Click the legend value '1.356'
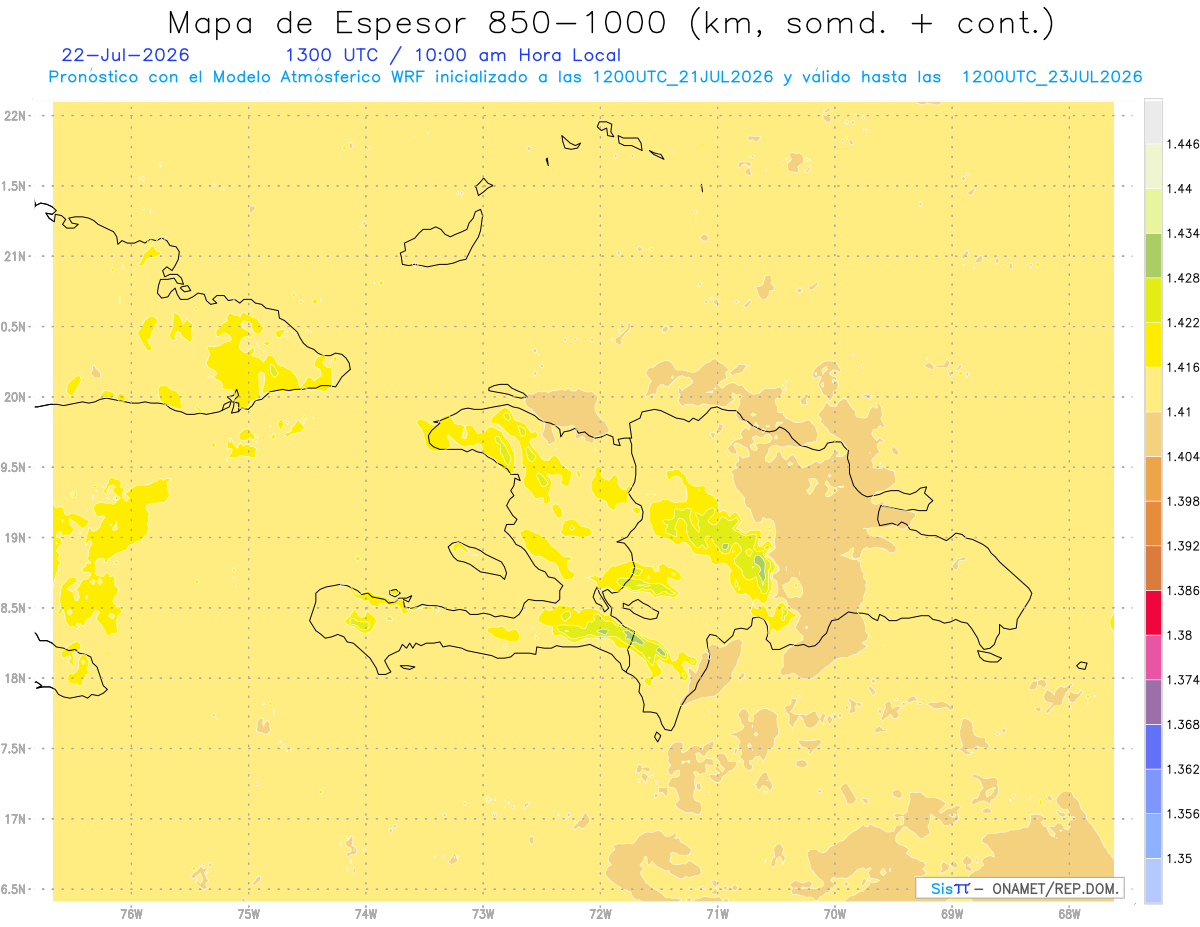This screenshot has height=927, width=1200. 1184,814
